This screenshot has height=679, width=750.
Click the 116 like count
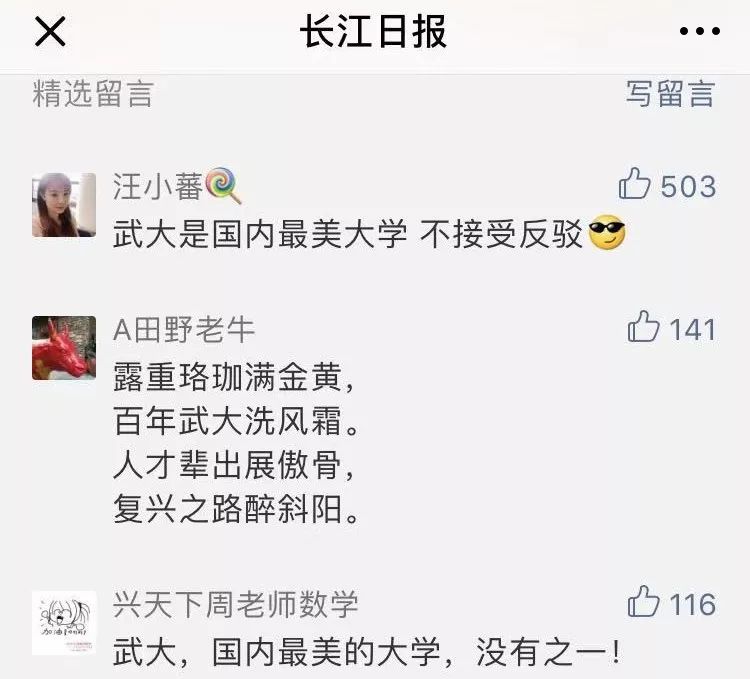tap(693, 604)
